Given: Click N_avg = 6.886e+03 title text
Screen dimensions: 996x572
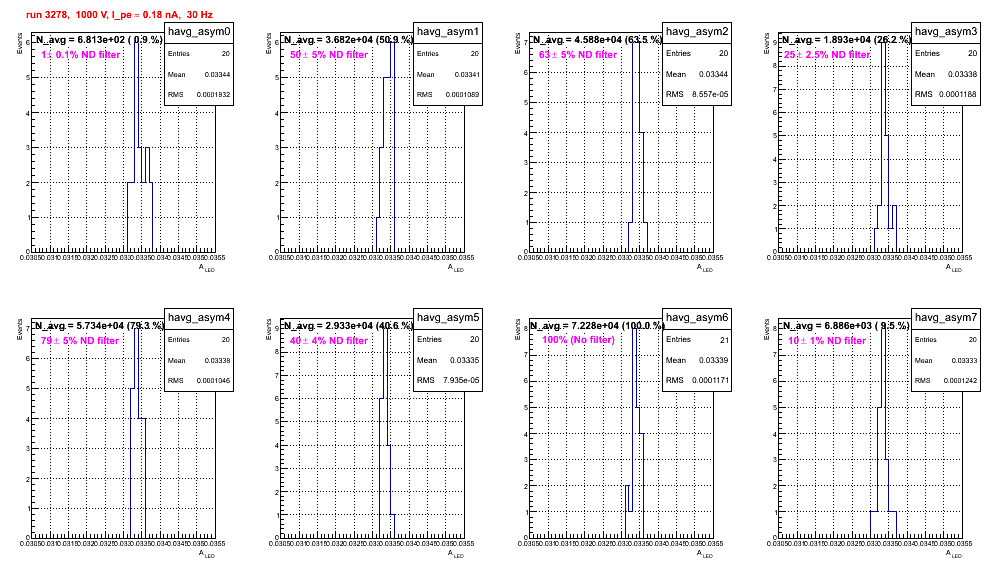Looking at the screenshot, I should click(846, 325).
